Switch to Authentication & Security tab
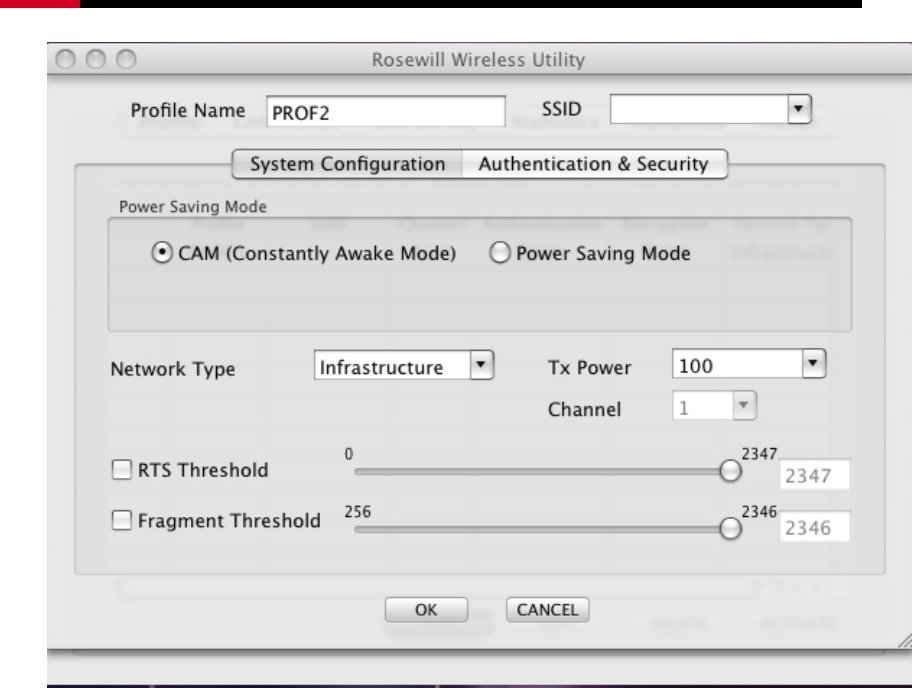 (x=594, y=164)
